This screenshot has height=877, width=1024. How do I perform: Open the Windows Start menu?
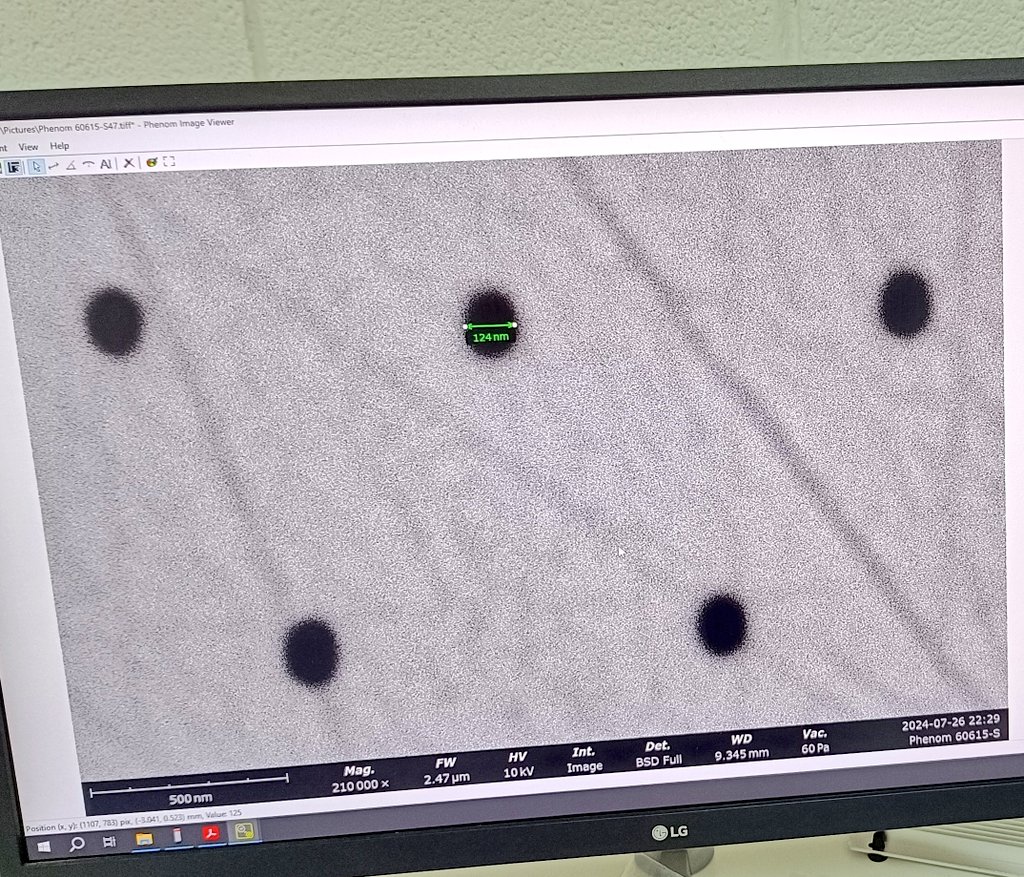[43, 846]
